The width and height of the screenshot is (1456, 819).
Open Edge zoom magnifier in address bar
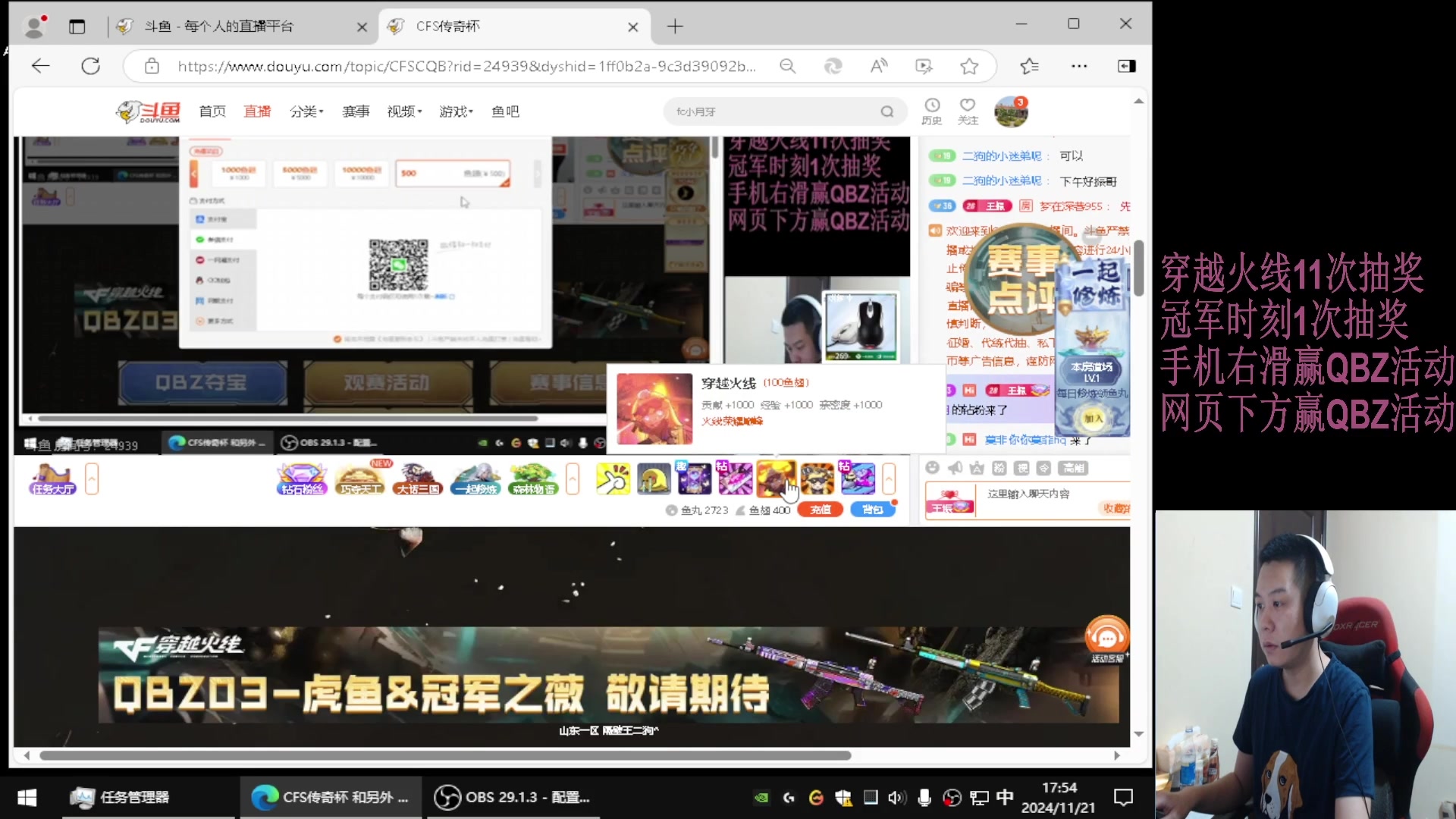coord(788,66)
